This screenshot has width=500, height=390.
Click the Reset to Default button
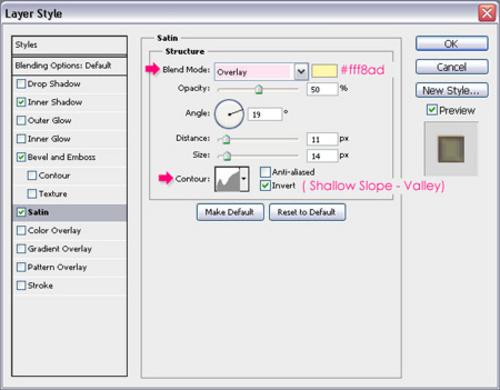pos(307,212)
